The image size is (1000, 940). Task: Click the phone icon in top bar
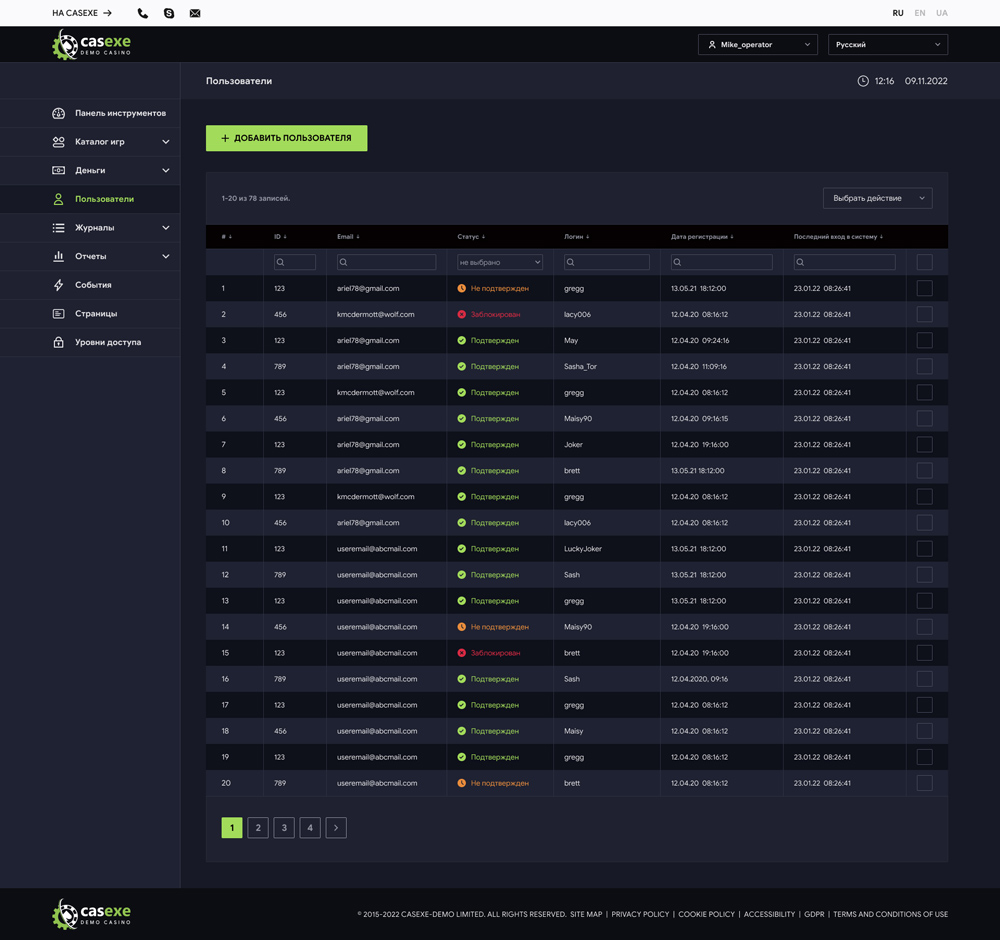pos(143,13)
